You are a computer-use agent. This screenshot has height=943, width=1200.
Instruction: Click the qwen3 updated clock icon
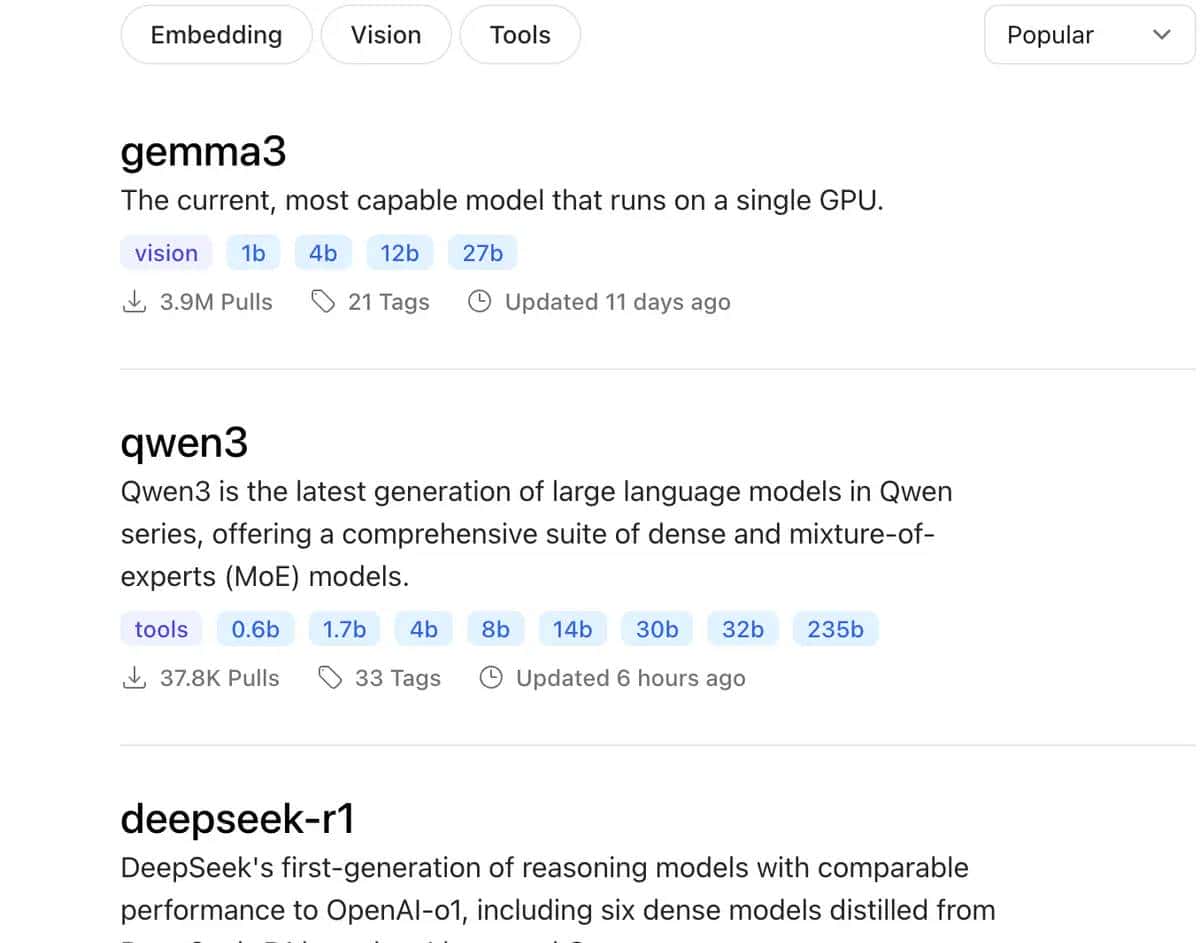(491, 678)
